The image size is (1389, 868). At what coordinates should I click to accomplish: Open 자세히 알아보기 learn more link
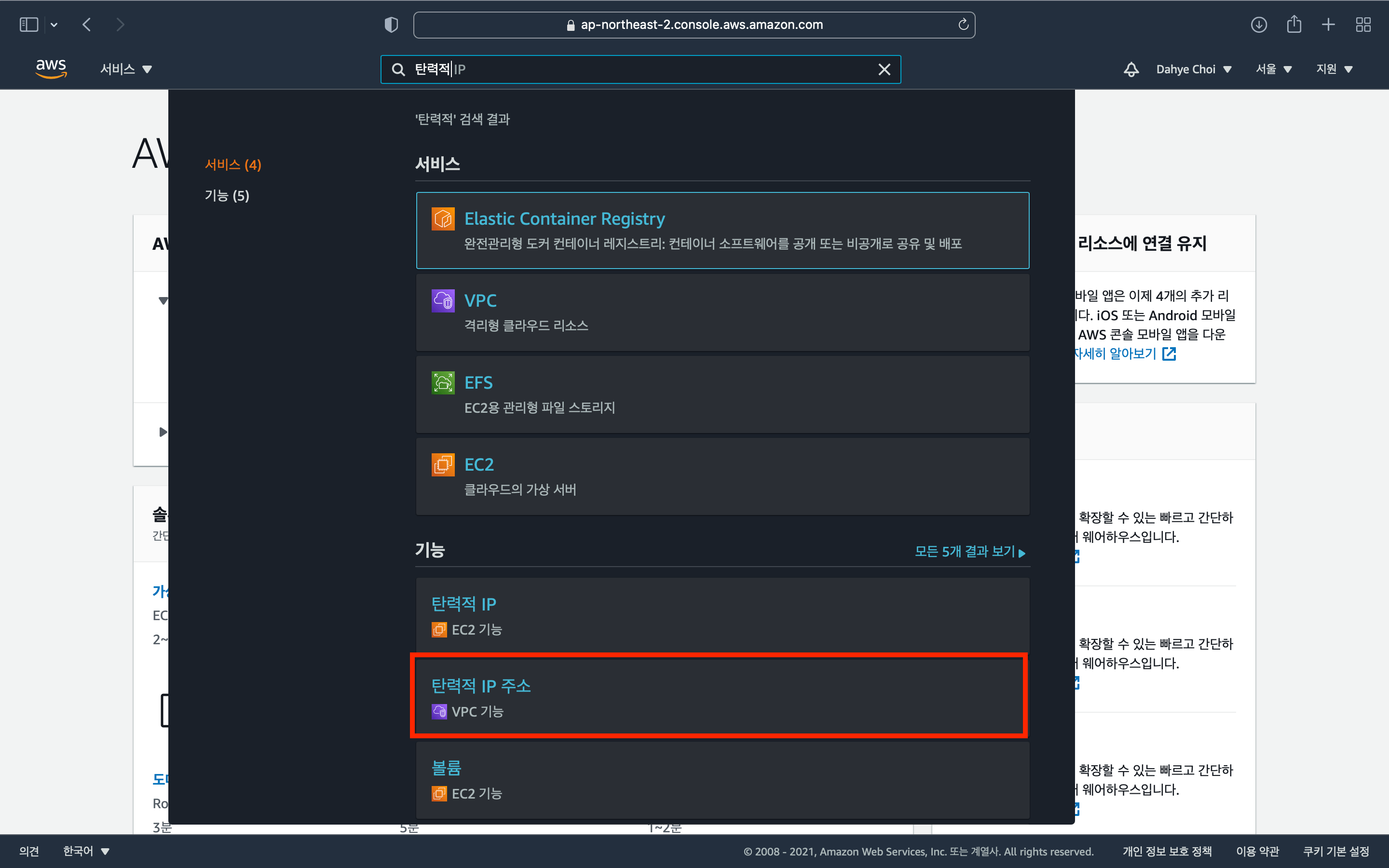click(1125, 353)
